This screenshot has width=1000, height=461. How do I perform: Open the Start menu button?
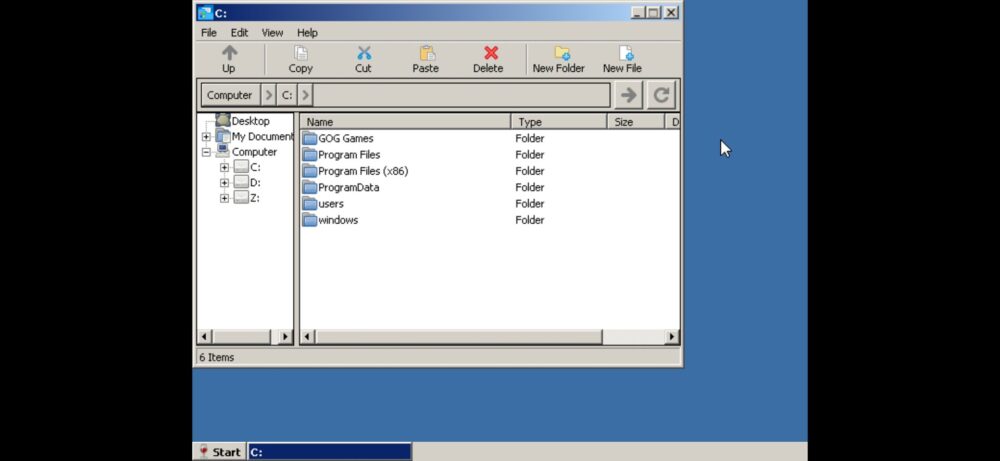pyautogui.click(x=220, y=452)
